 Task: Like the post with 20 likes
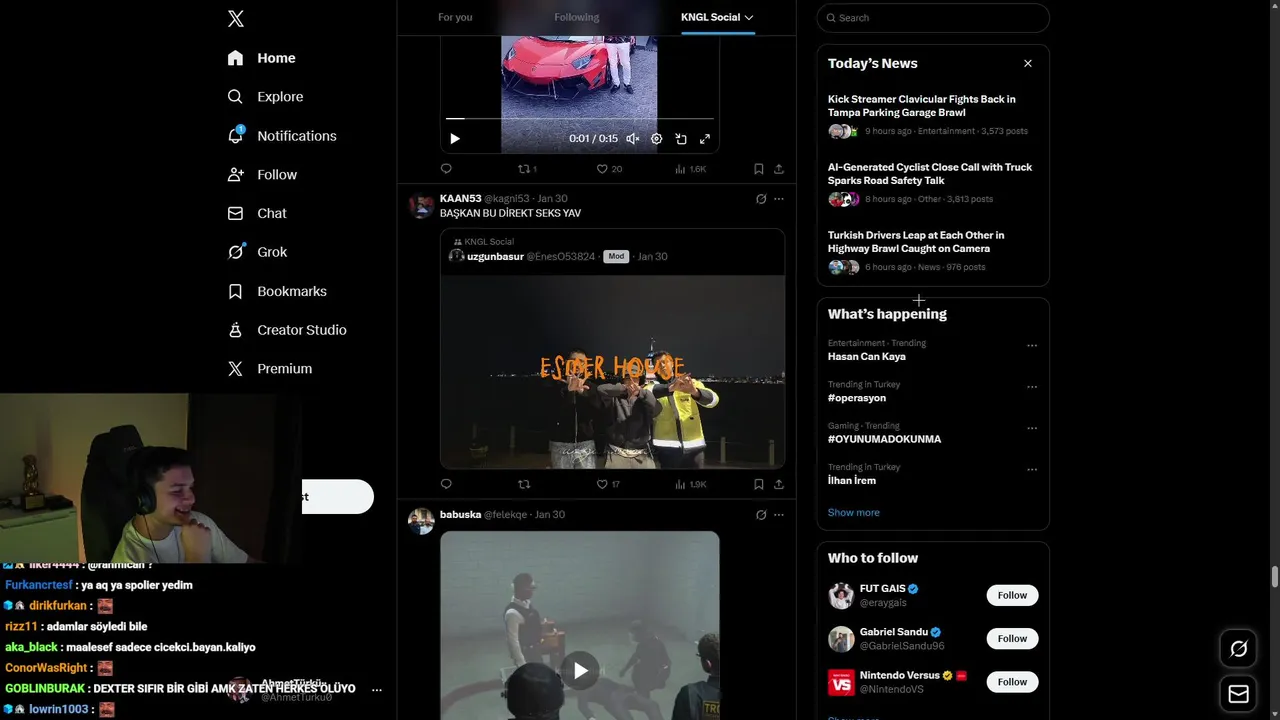(609, 169)
